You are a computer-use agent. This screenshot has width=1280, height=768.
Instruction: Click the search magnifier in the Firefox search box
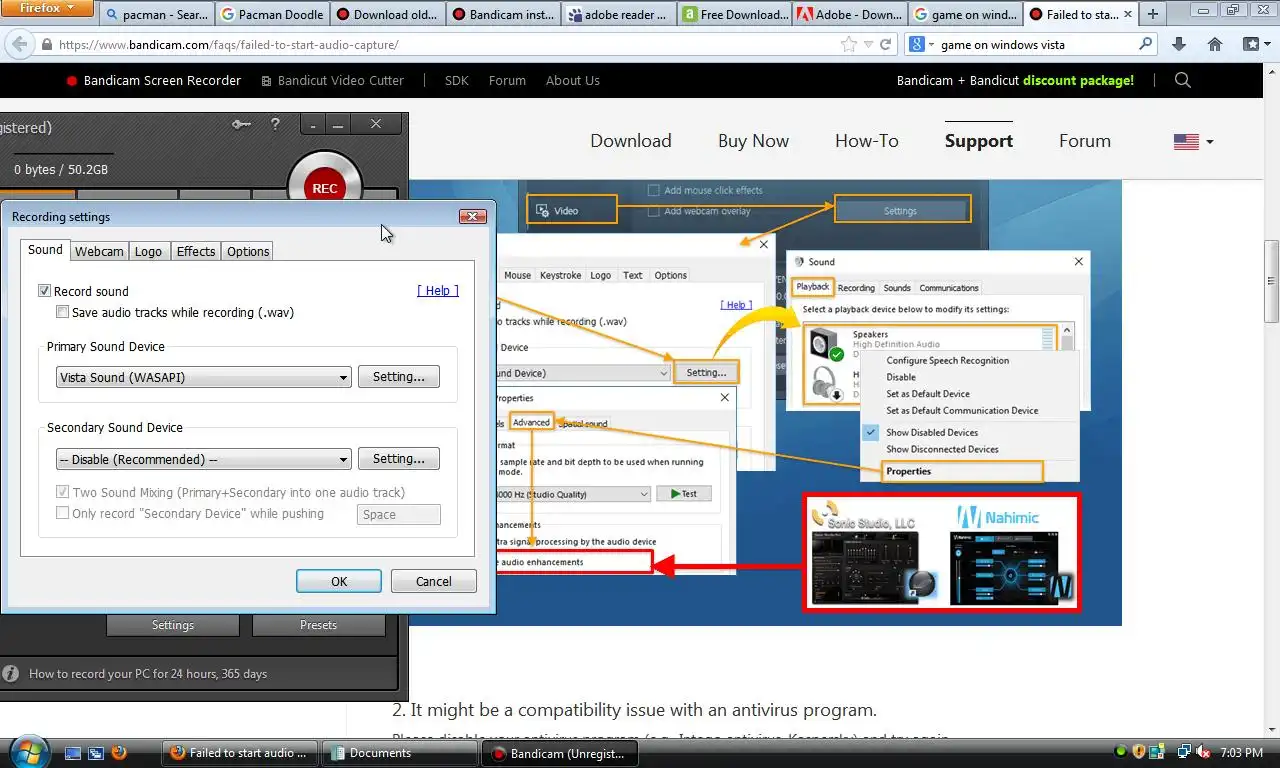(x=1146, y=44)
